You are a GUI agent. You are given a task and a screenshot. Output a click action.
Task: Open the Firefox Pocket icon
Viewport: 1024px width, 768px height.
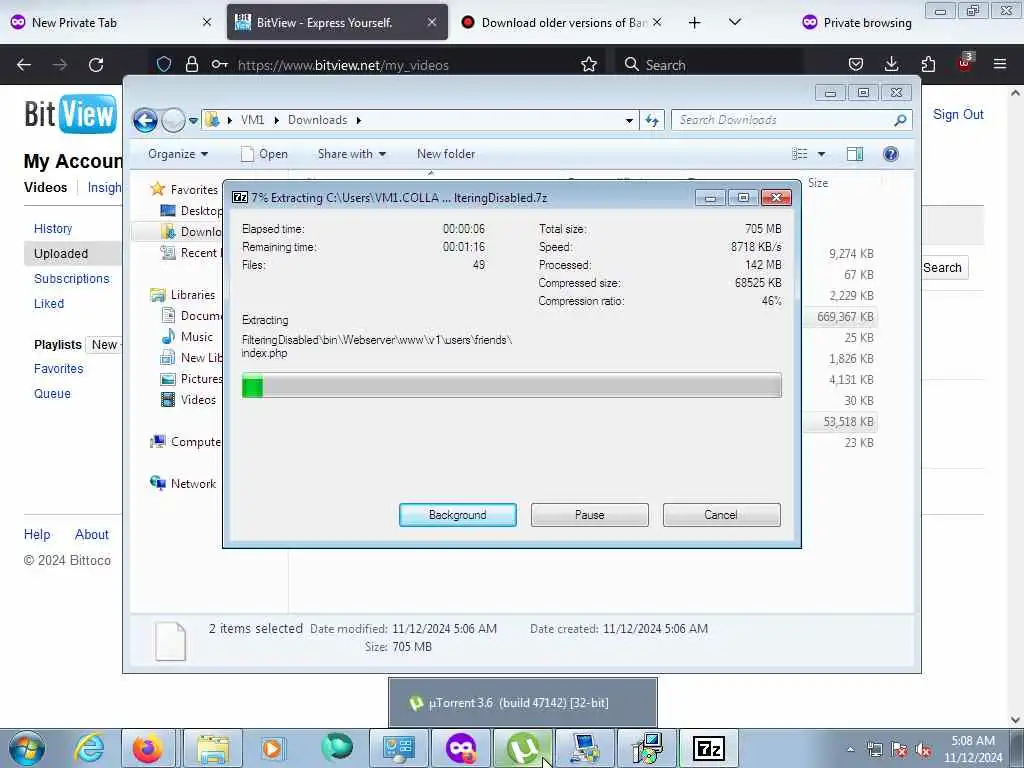pyautogui.click(x=856, y=65)
